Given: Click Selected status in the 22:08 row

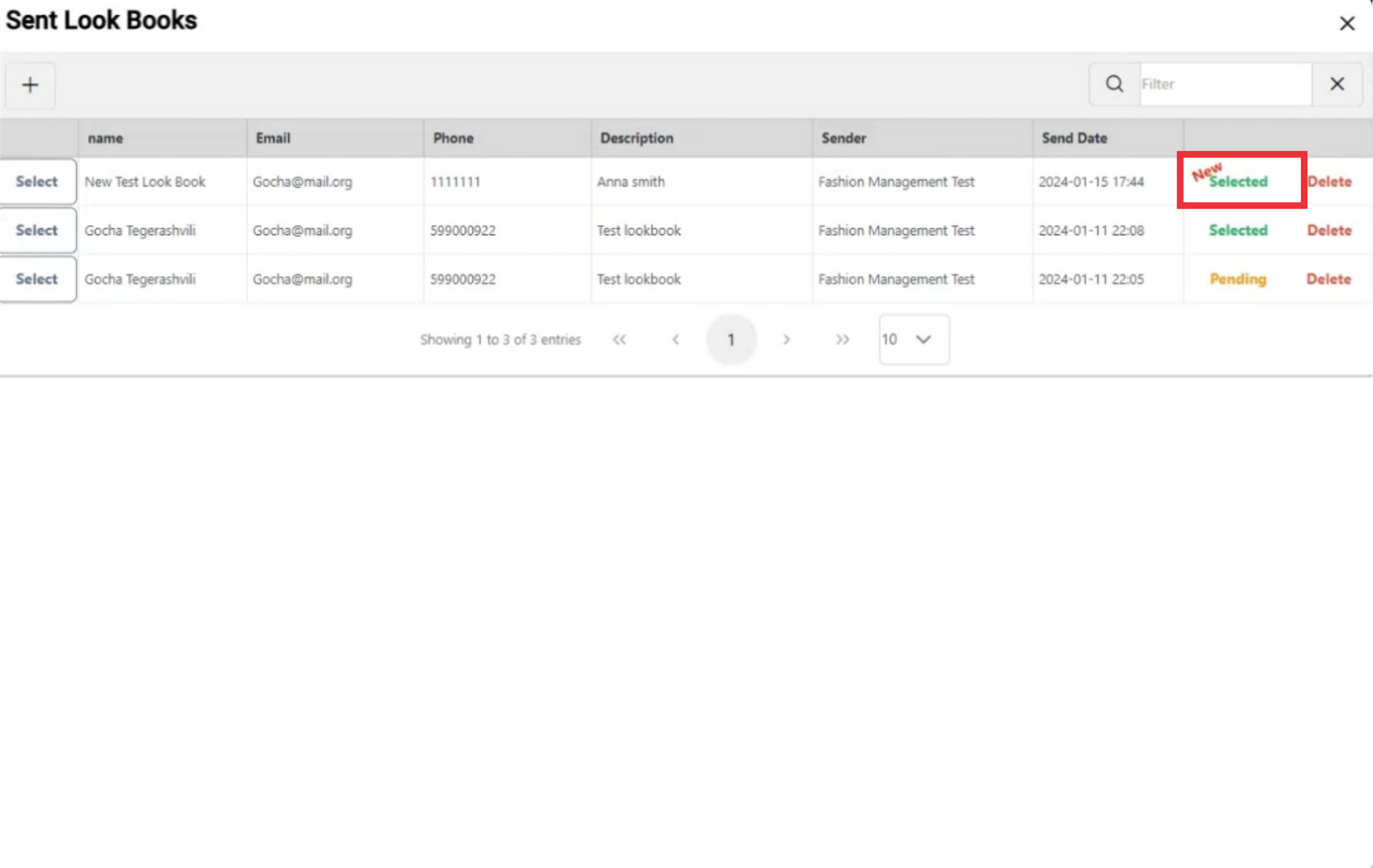Looking at the screenshot, I should [1238, 230].
